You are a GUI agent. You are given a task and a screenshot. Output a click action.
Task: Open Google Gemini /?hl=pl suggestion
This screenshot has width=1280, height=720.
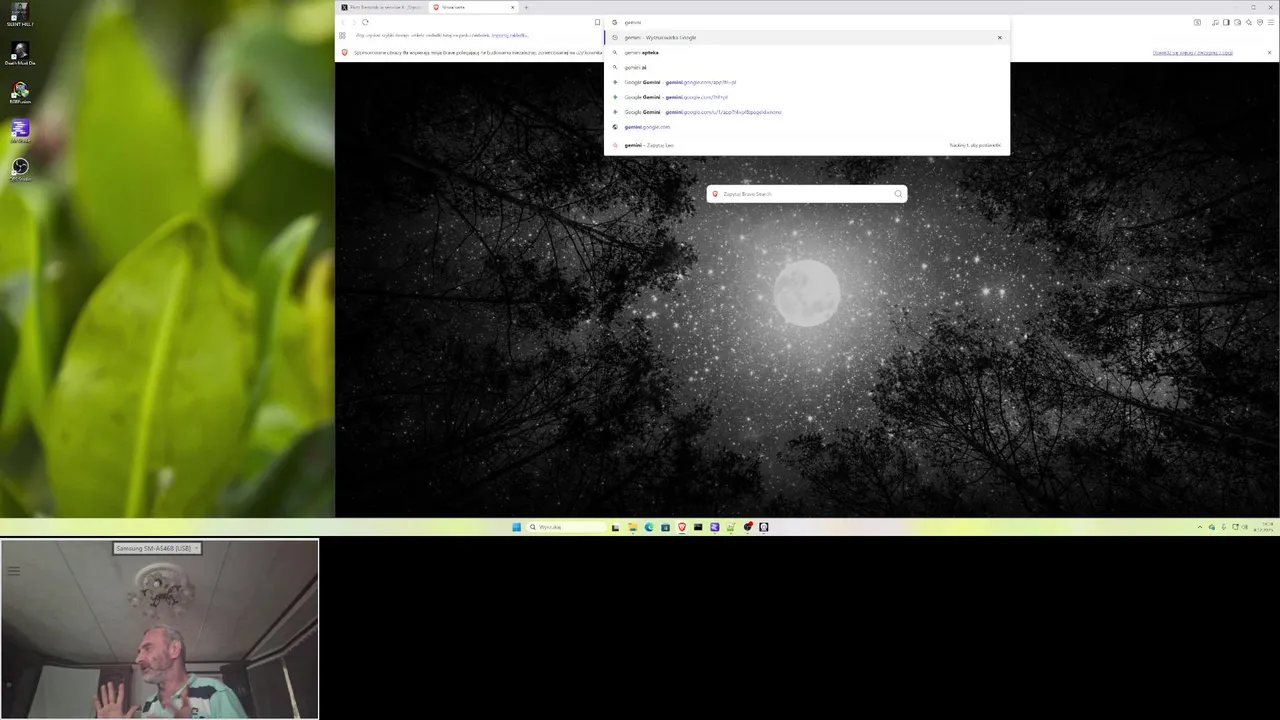807,97
